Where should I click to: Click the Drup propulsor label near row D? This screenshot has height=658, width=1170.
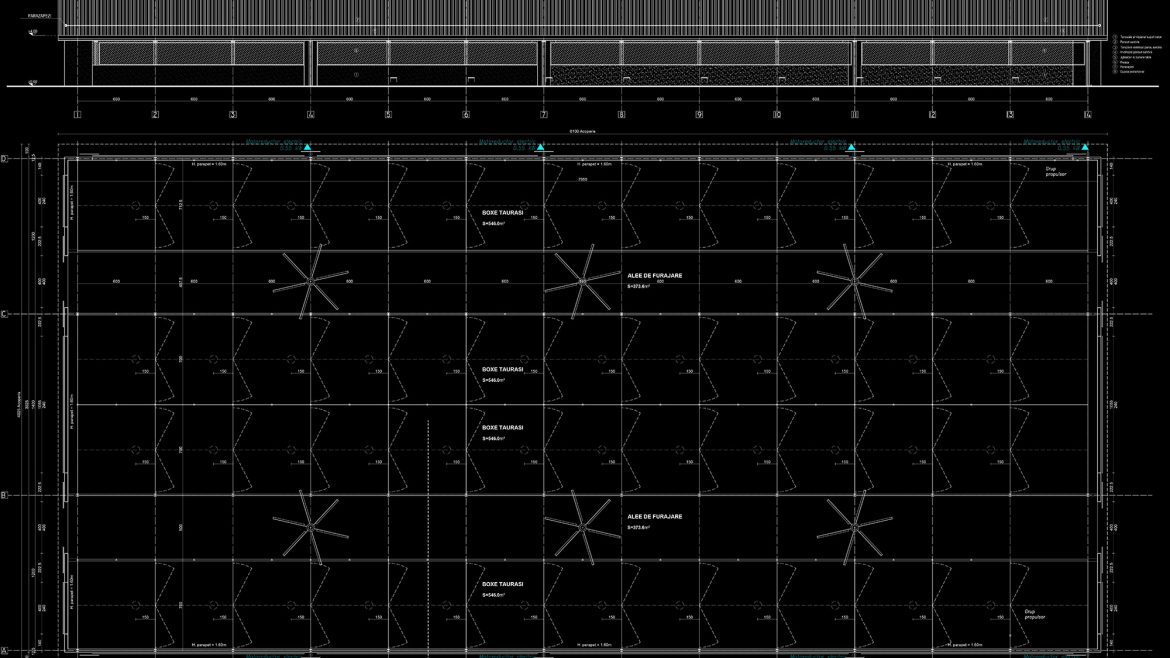[1055, 171]
